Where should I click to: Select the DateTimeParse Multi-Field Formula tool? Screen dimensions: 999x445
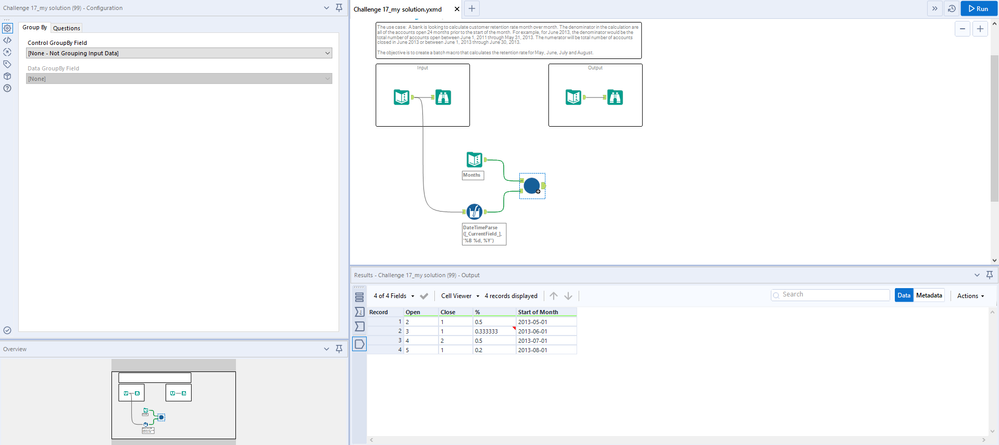475,211
